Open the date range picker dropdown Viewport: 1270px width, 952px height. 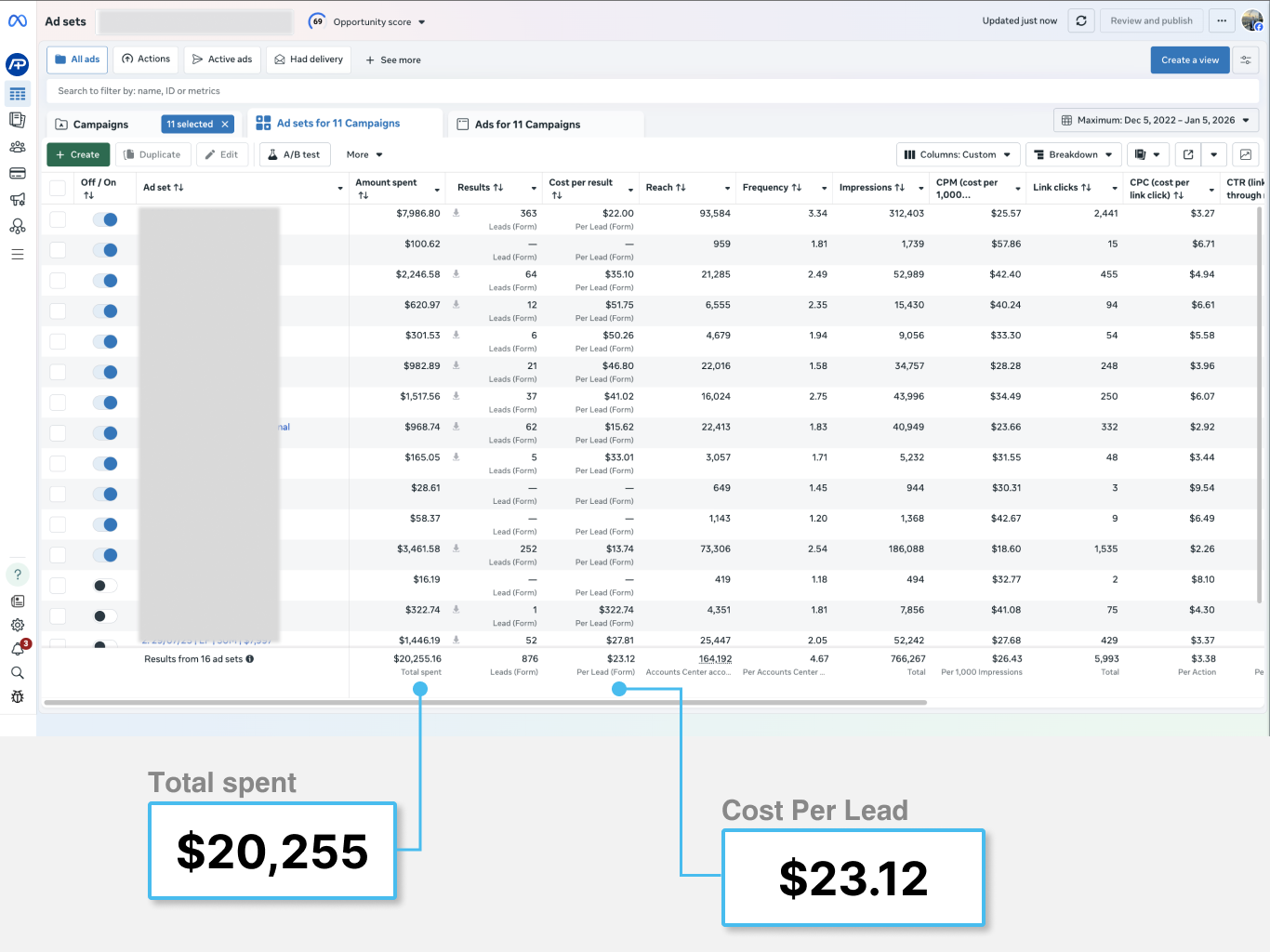(1156, 120)
